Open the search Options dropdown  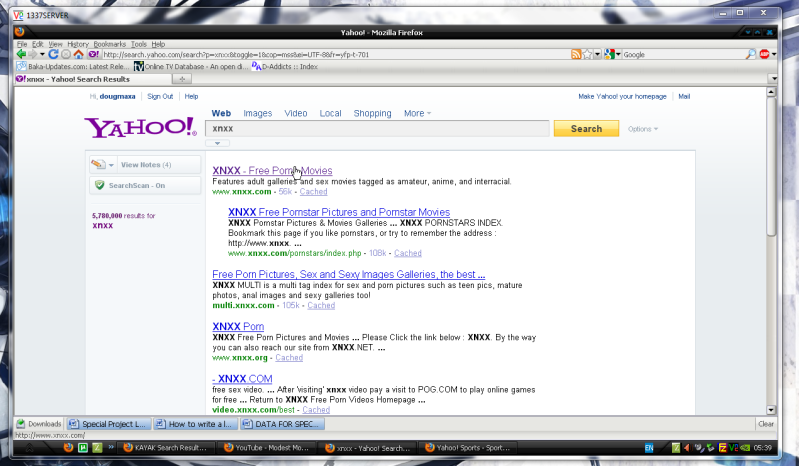coord(643,129)
